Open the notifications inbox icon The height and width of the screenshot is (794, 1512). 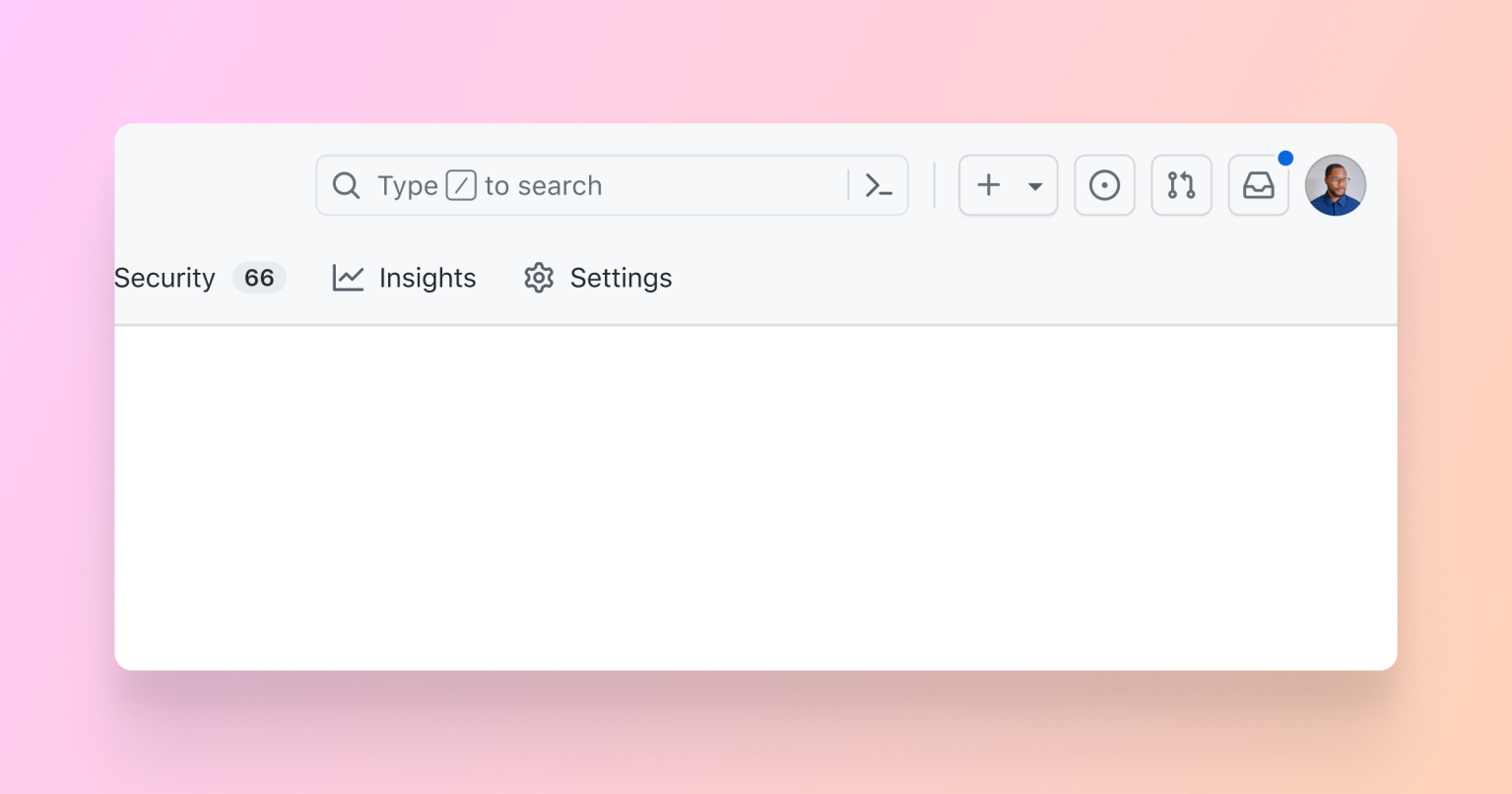point(1258,185)
